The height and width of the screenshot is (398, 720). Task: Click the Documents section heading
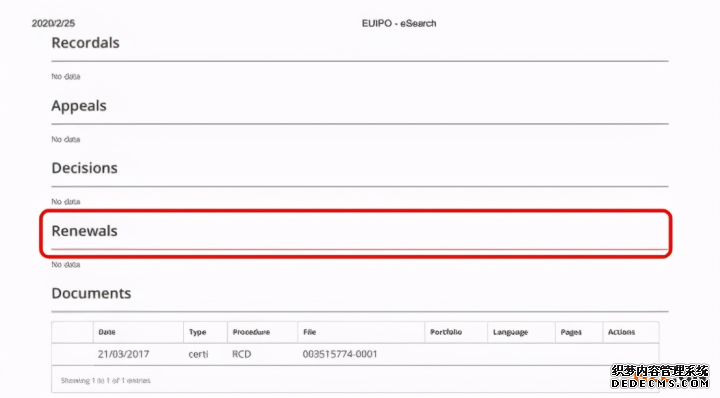point(91,293)
